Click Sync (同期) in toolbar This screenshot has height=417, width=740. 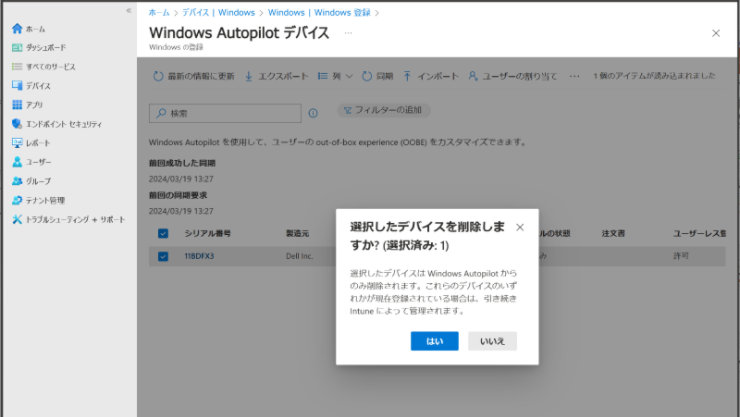[x=378, y=76]
